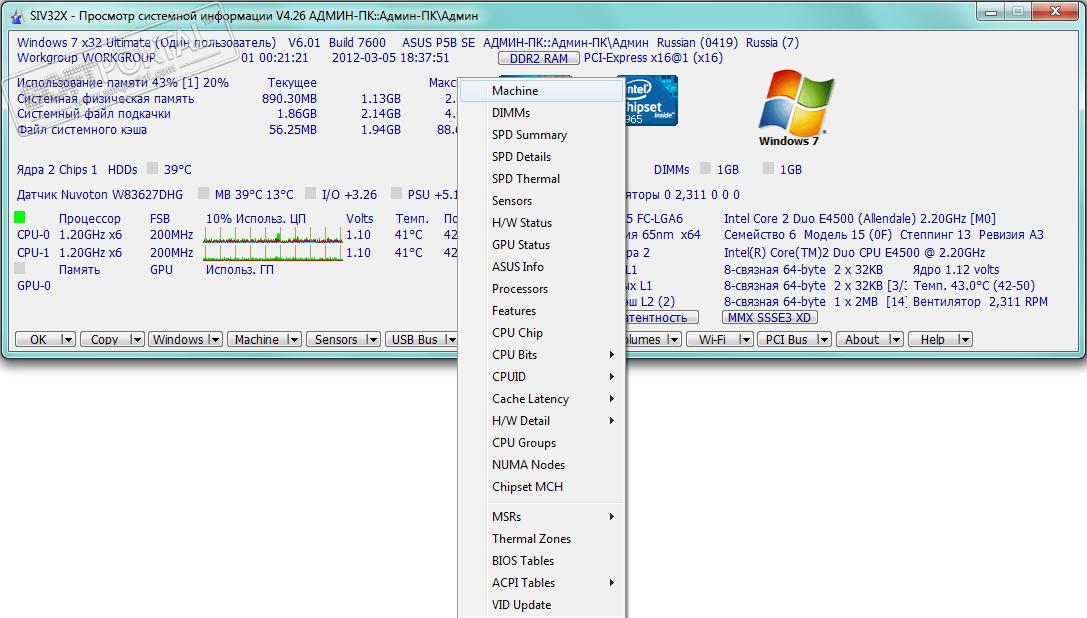Screen dimensions: 1087x618
Task: Open H/W Status menu entry
Action: (x=541, y=223)
